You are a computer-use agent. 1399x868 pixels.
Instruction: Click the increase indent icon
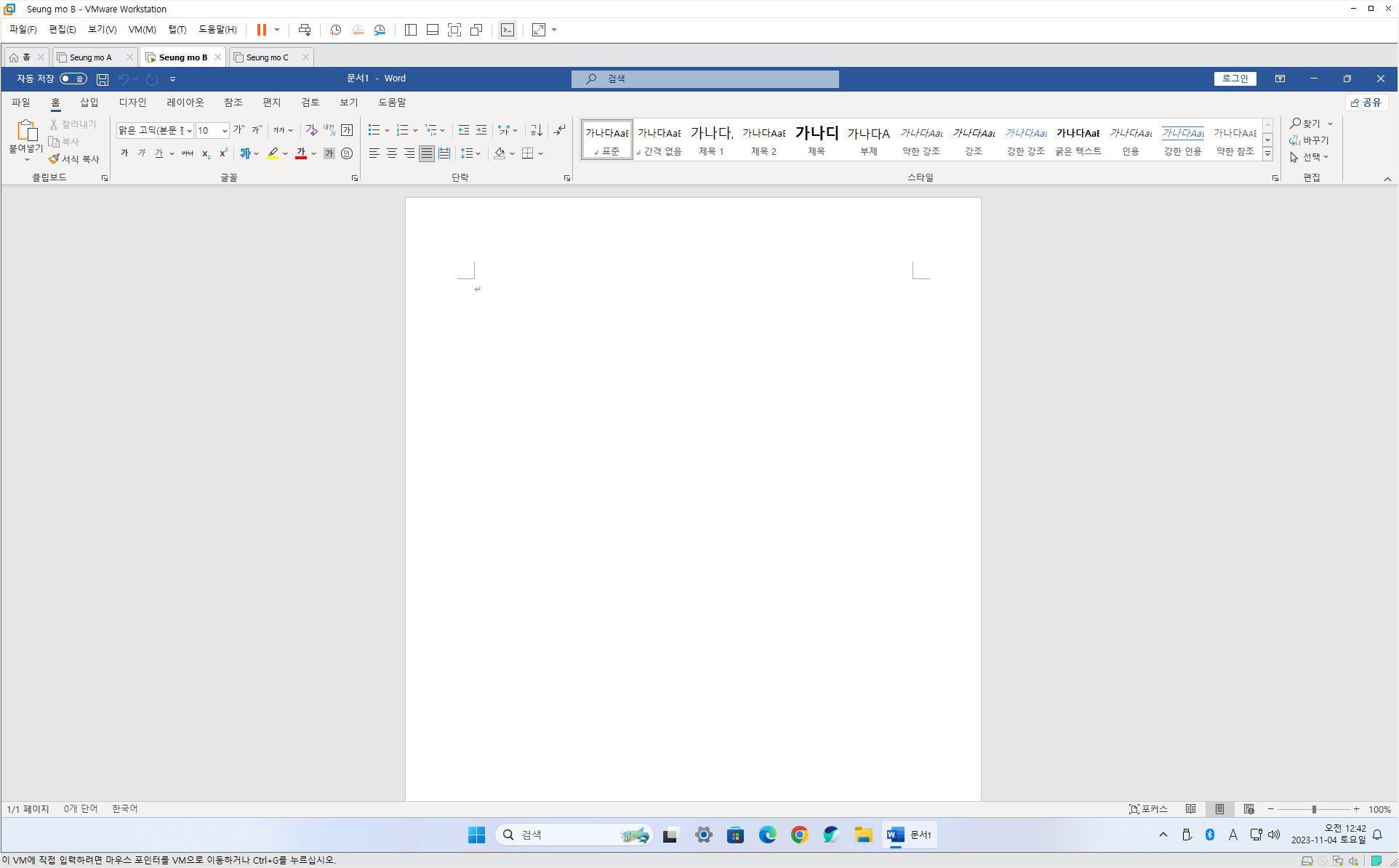coord(481,130)
